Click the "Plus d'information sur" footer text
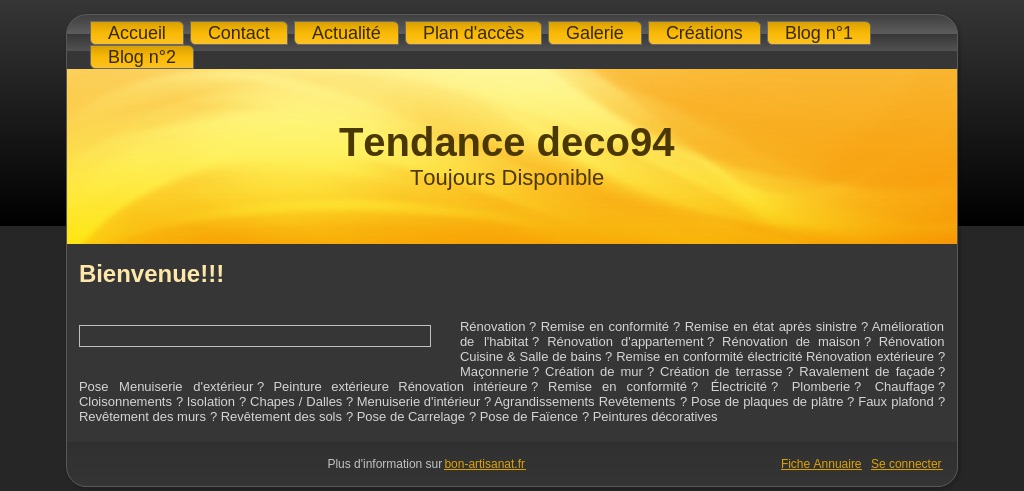Screen dimensions: 1024x491 (x=385, y=464)
